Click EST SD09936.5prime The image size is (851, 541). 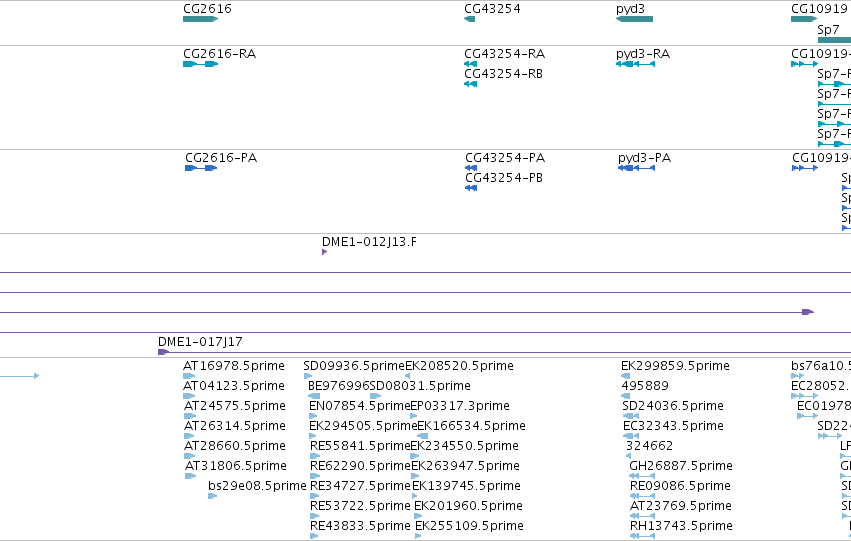354,366
